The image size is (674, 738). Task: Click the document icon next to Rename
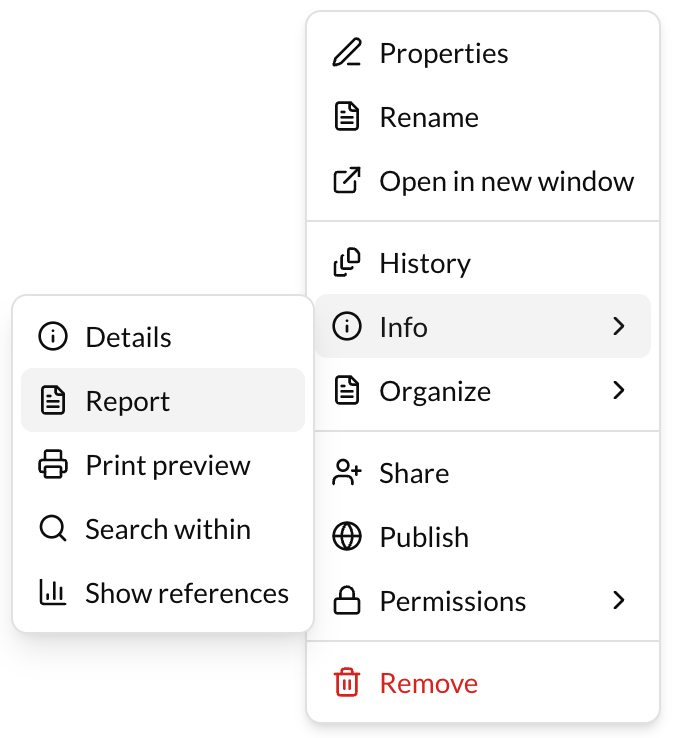coord(346,118)
